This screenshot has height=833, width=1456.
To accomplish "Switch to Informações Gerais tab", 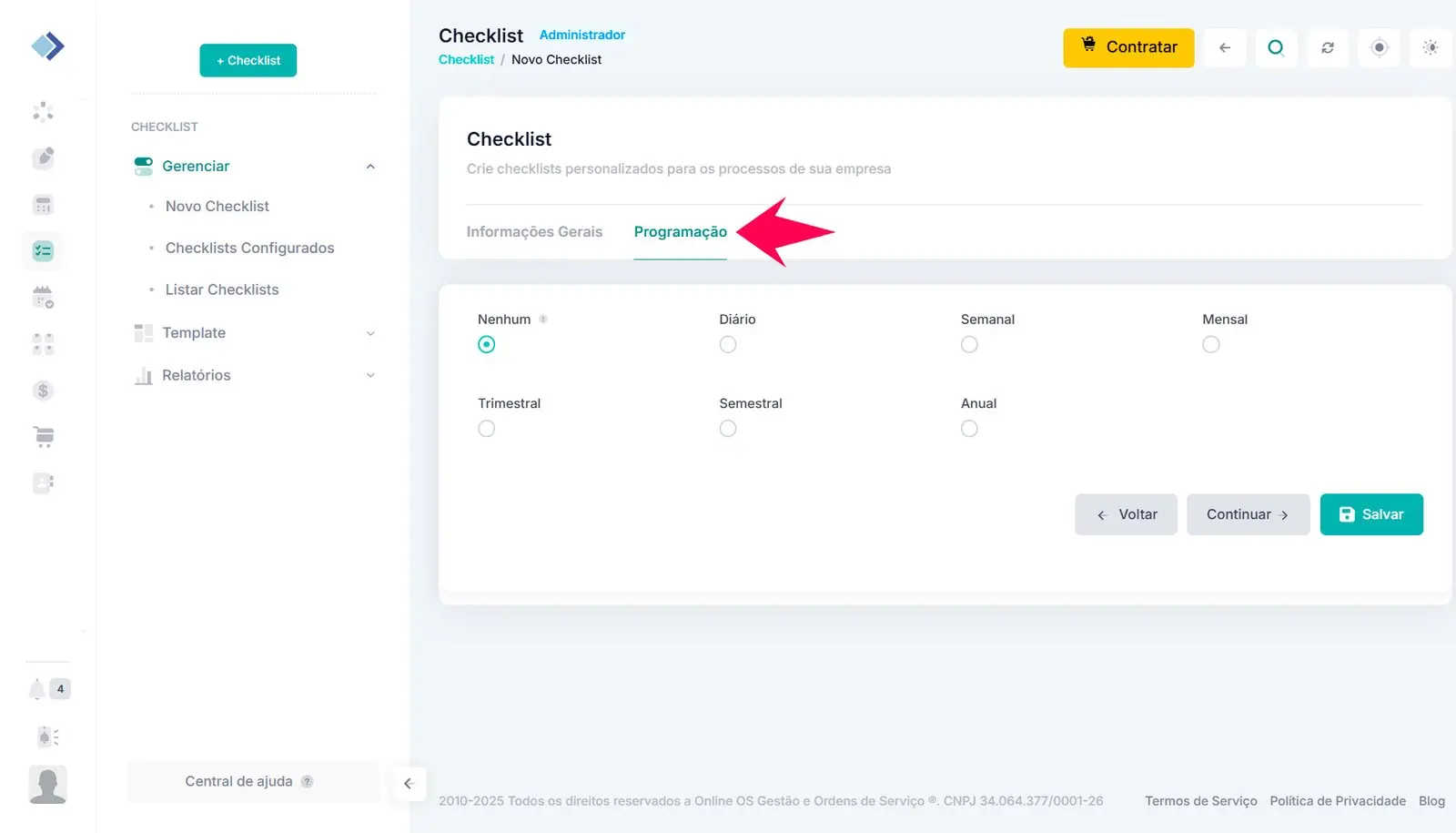I will pos(534,232).
